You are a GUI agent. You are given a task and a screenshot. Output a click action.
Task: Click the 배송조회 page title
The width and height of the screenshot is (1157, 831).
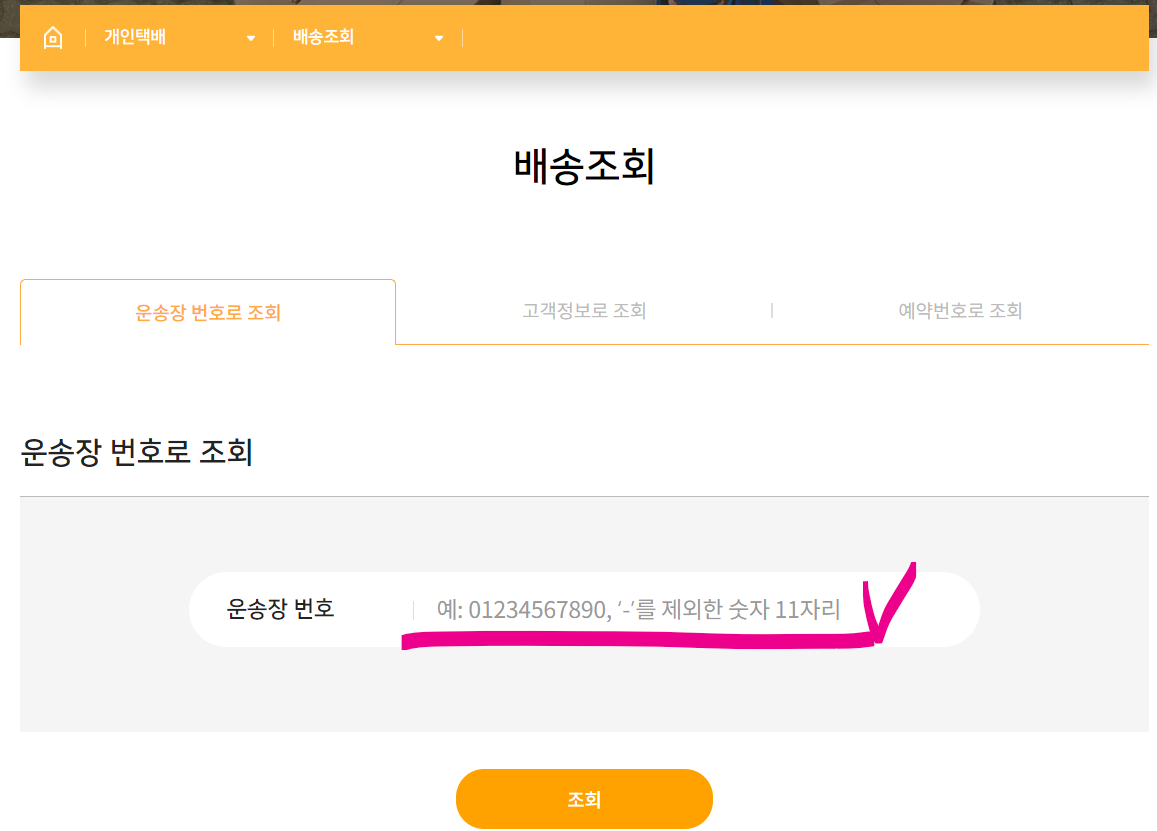tap(584, 168)
